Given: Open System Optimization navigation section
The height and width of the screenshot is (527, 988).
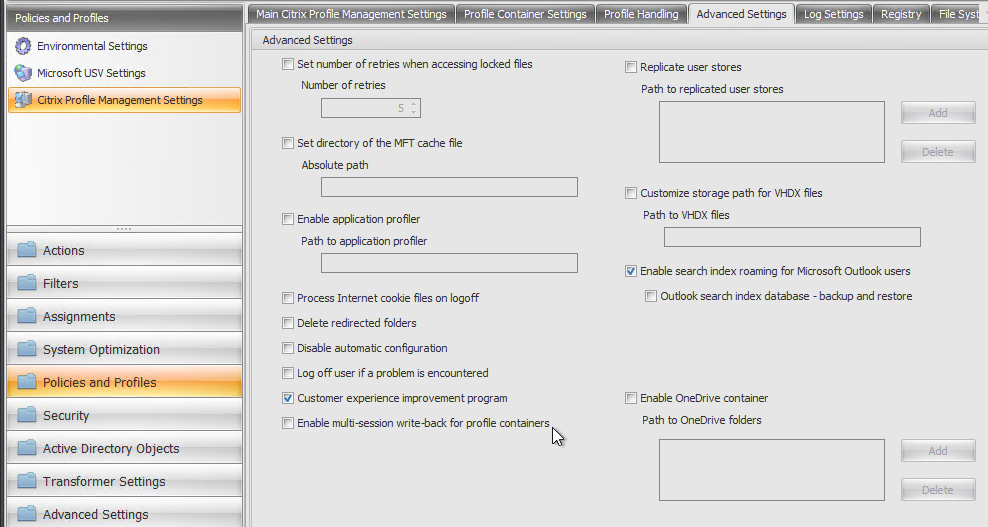Looking at the screenshot, I should tap(124, 349).
